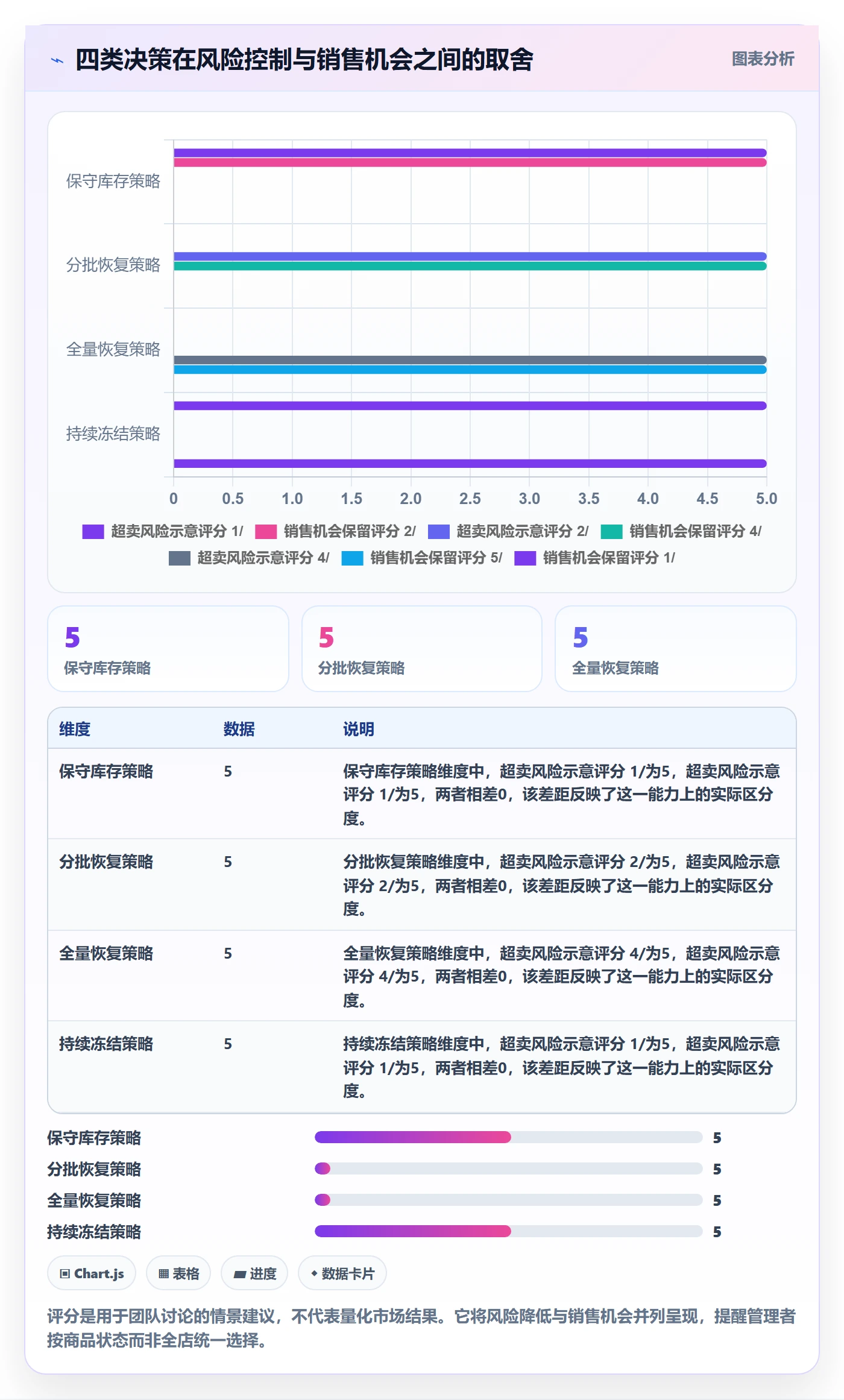Click the 2.5 x-axis tick label
This screenshot has height=1400, width=844.
click(470, 499)
